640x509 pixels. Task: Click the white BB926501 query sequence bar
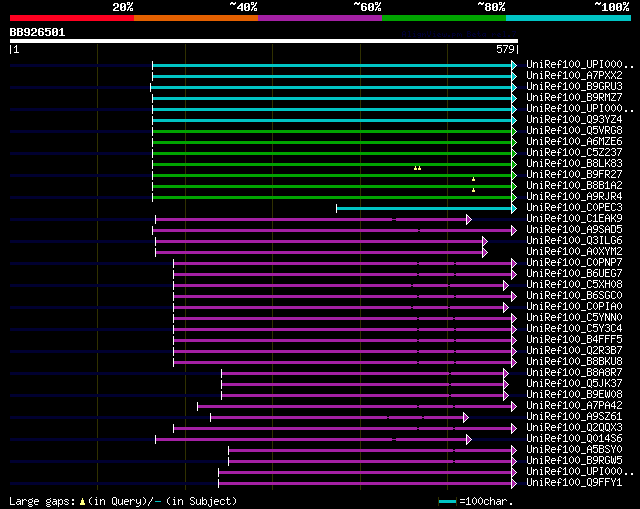coord(264,41)
